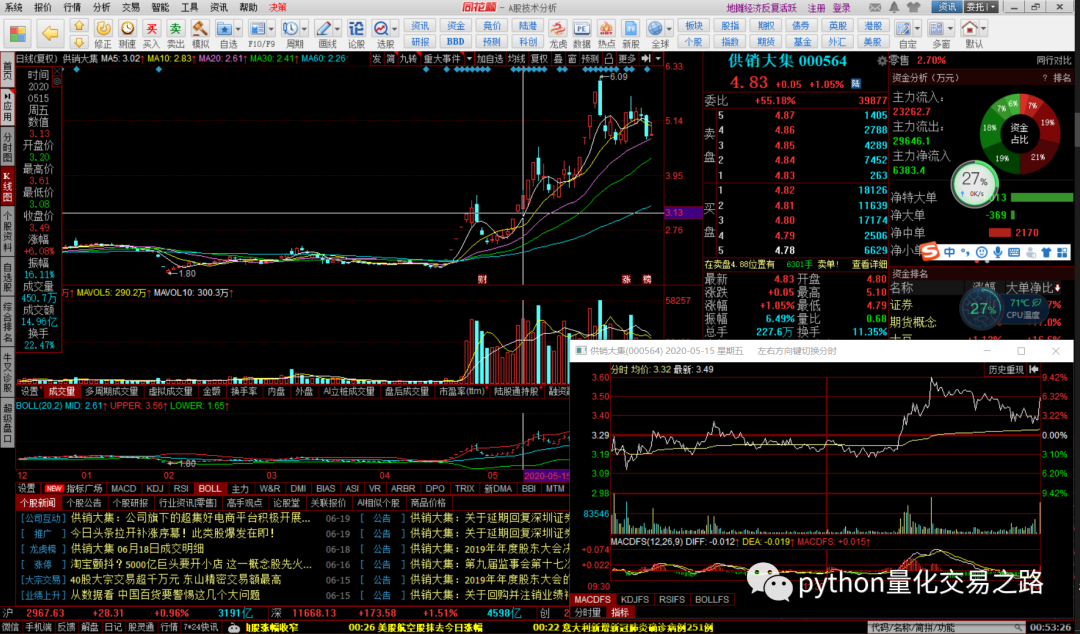Open the 系统 menu

[x=14, y=8]
